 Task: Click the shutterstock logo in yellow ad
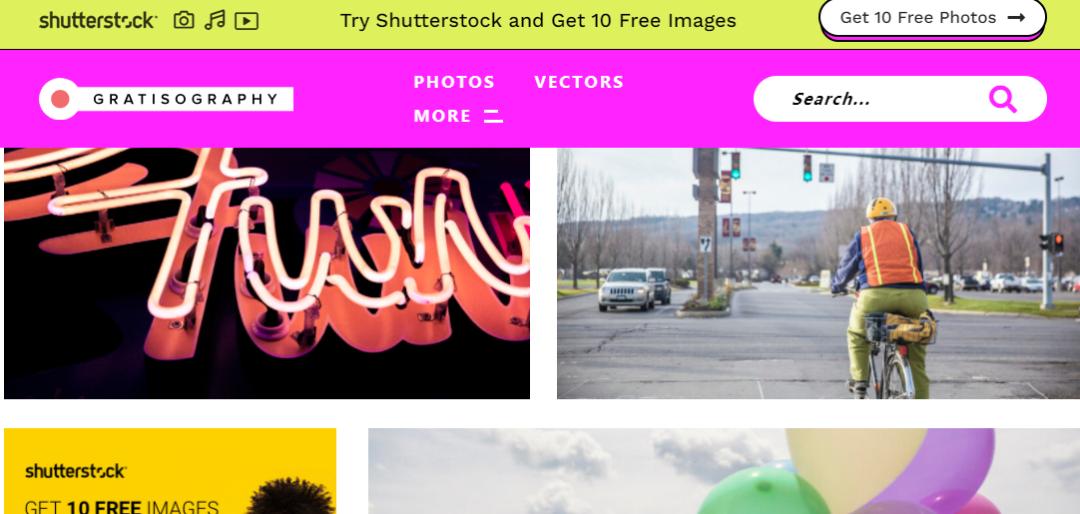(76, 471)
